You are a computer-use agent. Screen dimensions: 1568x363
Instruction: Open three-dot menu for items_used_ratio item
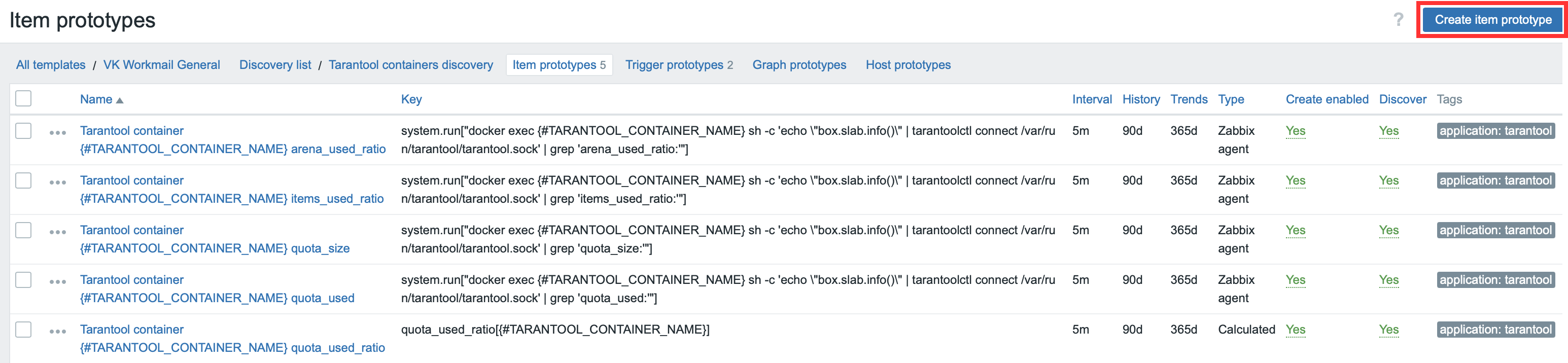click(x=58, y=183)
